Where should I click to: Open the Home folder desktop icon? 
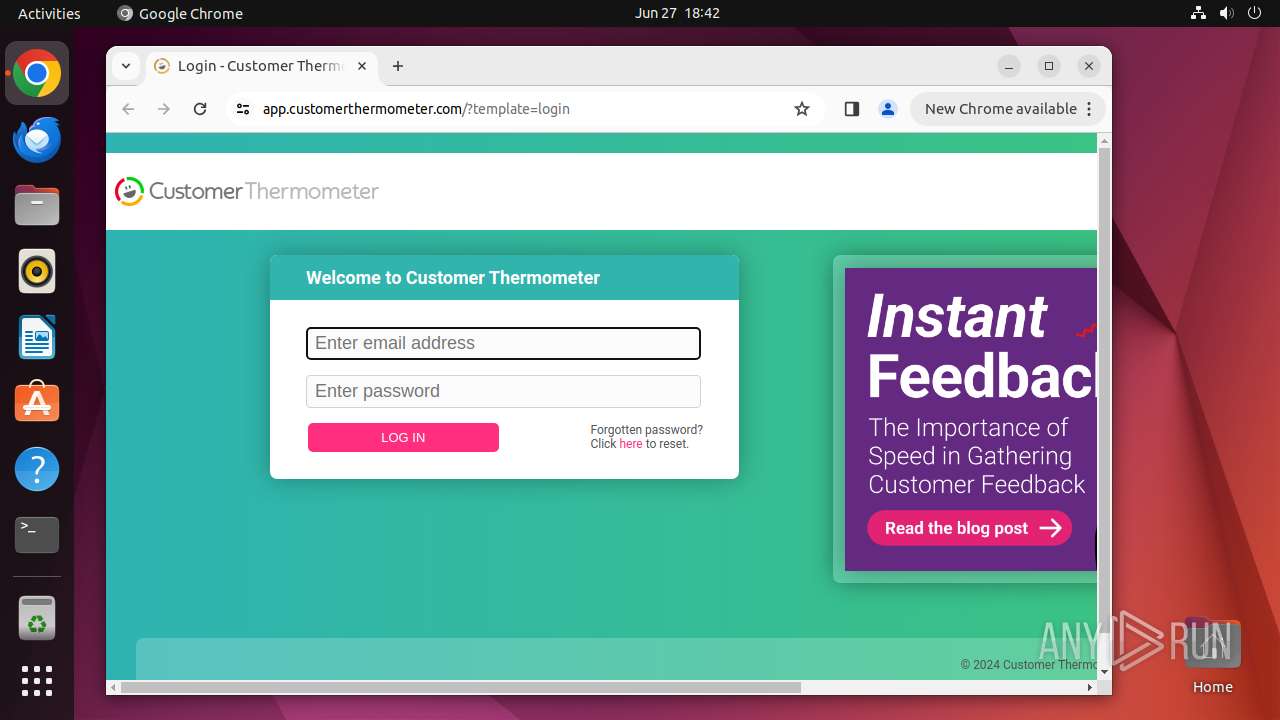point(1212,656)
